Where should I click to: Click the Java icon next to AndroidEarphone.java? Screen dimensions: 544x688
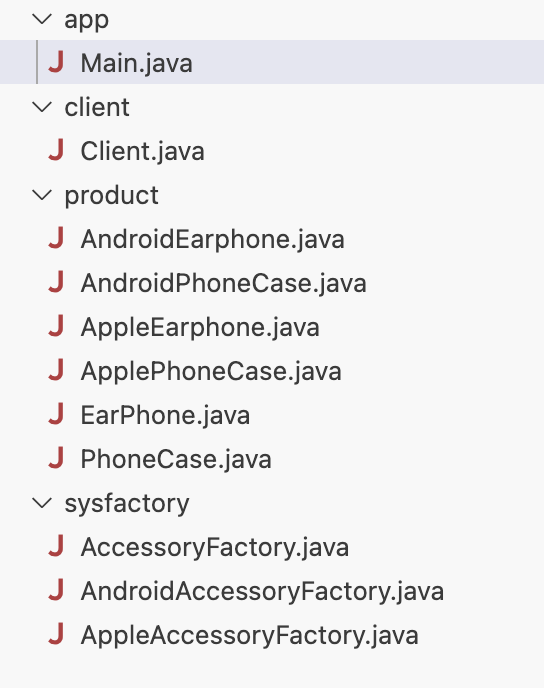coord(57,238)
